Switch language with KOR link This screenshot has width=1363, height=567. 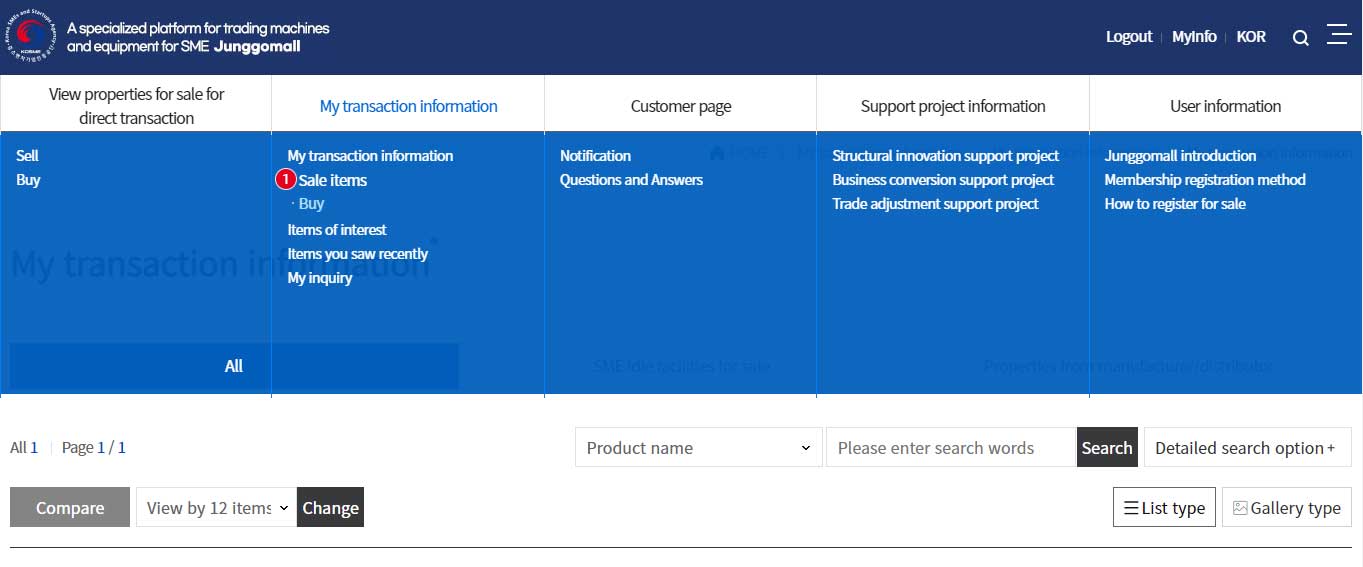pyautogui.click(x=1251, y=37)
